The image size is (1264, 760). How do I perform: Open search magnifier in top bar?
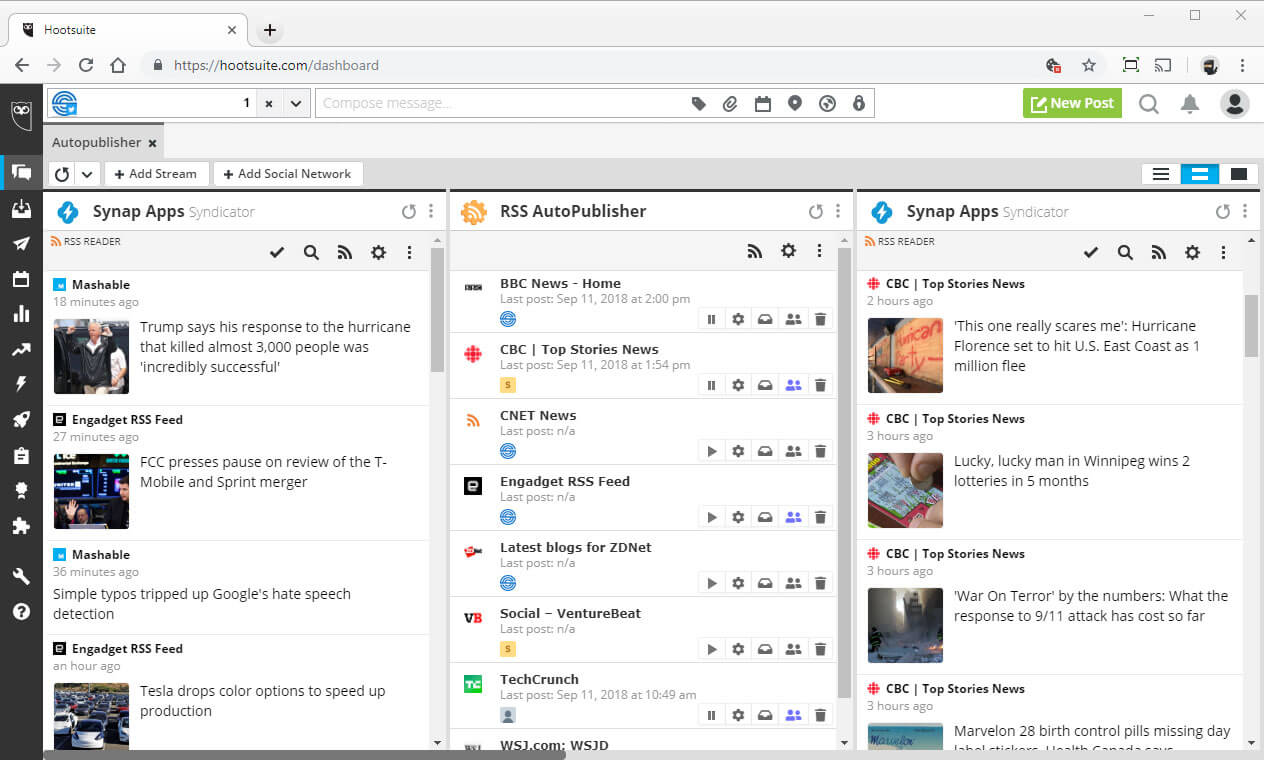point(1149,103)
